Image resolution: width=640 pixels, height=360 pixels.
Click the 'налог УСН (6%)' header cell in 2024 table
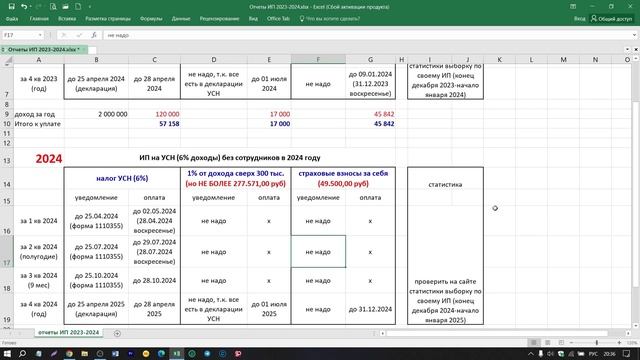(122, 178)
